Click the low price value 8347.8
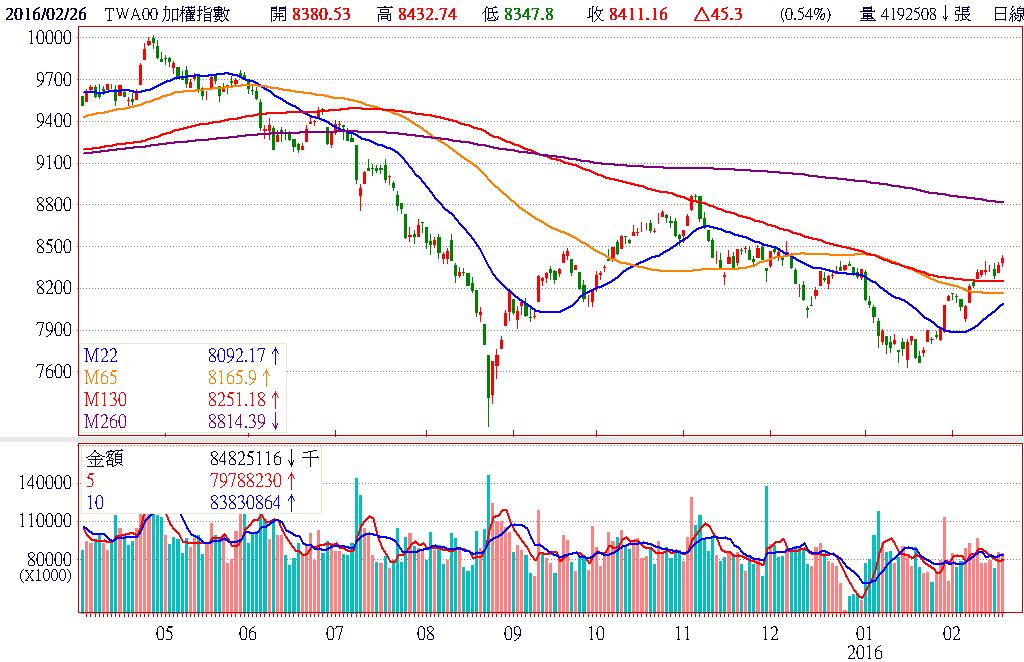 pyautogui.click(x=528, y=13)
